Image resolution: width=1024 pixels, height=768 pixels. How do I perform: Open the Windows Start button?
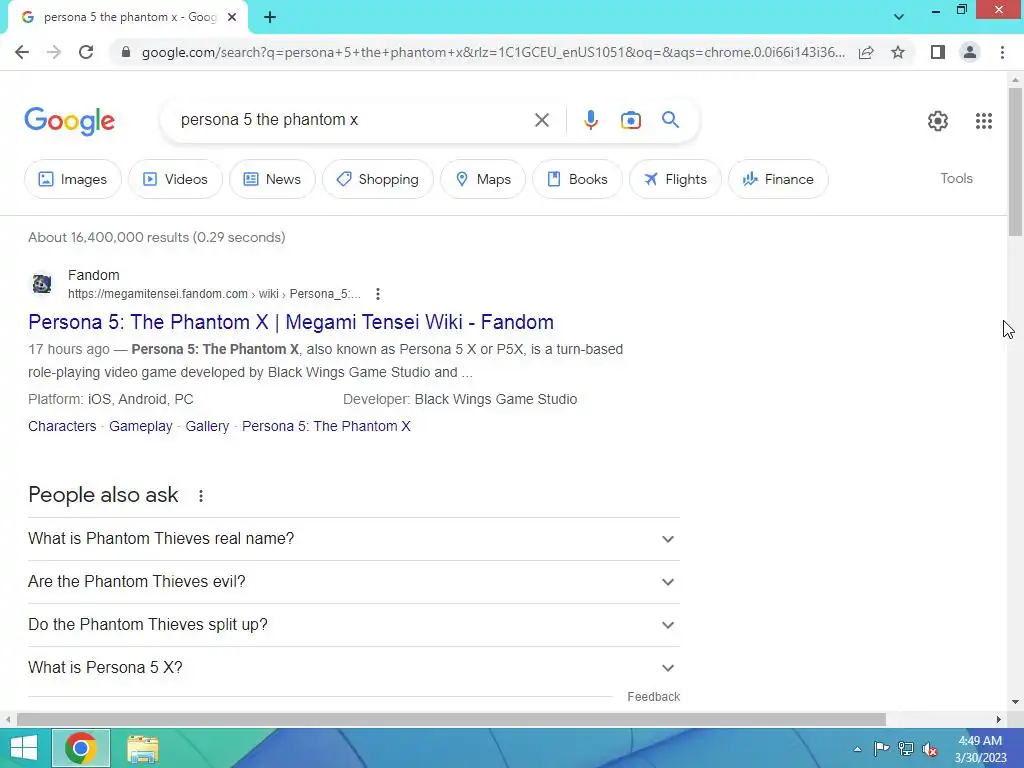coord(24,748)
